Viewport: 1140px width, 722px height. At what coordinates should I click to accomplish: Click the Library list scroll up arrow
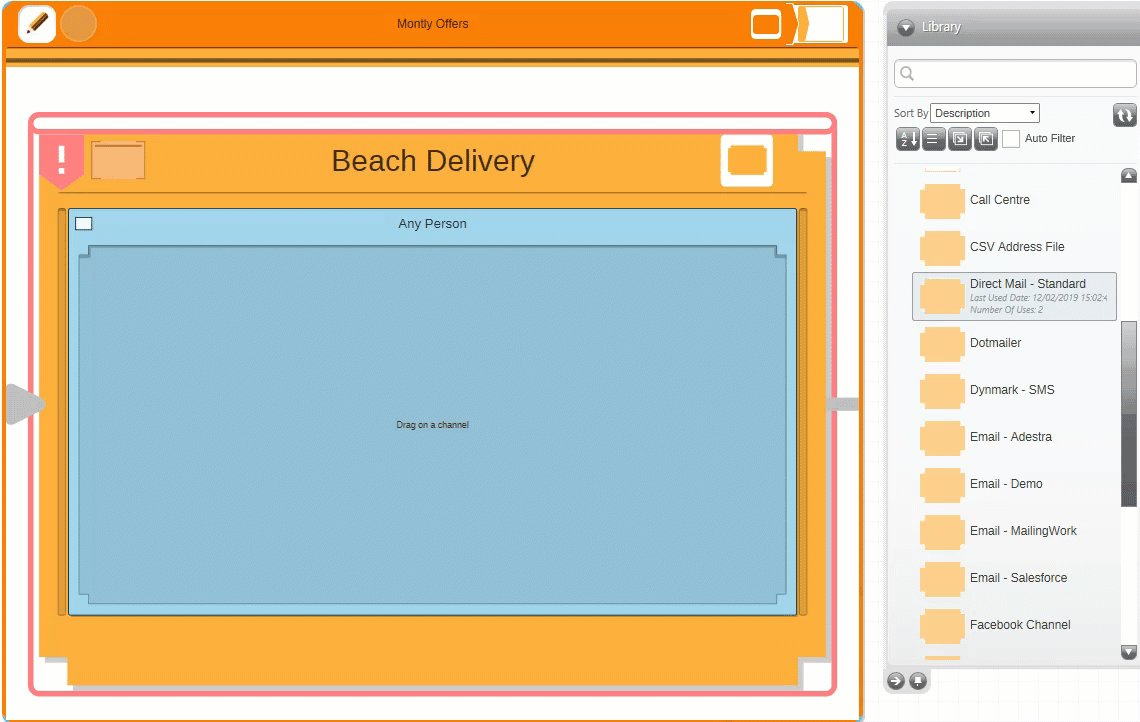(x=1128, y=175)
